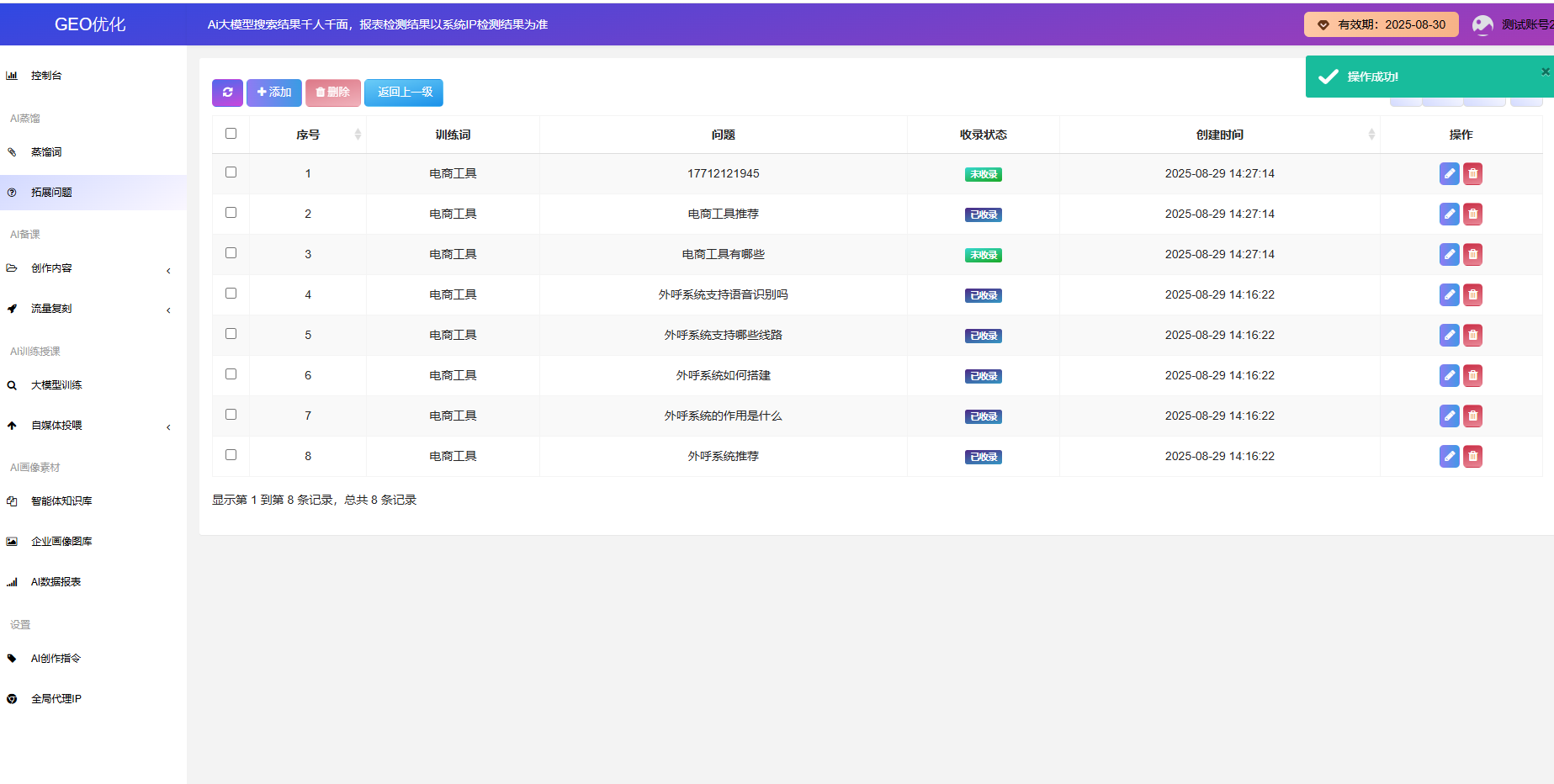The width and height of the screenshot is (1554, 784).
Task: Open 控制台 in the sidebar
Action: (x=46, y=76)
